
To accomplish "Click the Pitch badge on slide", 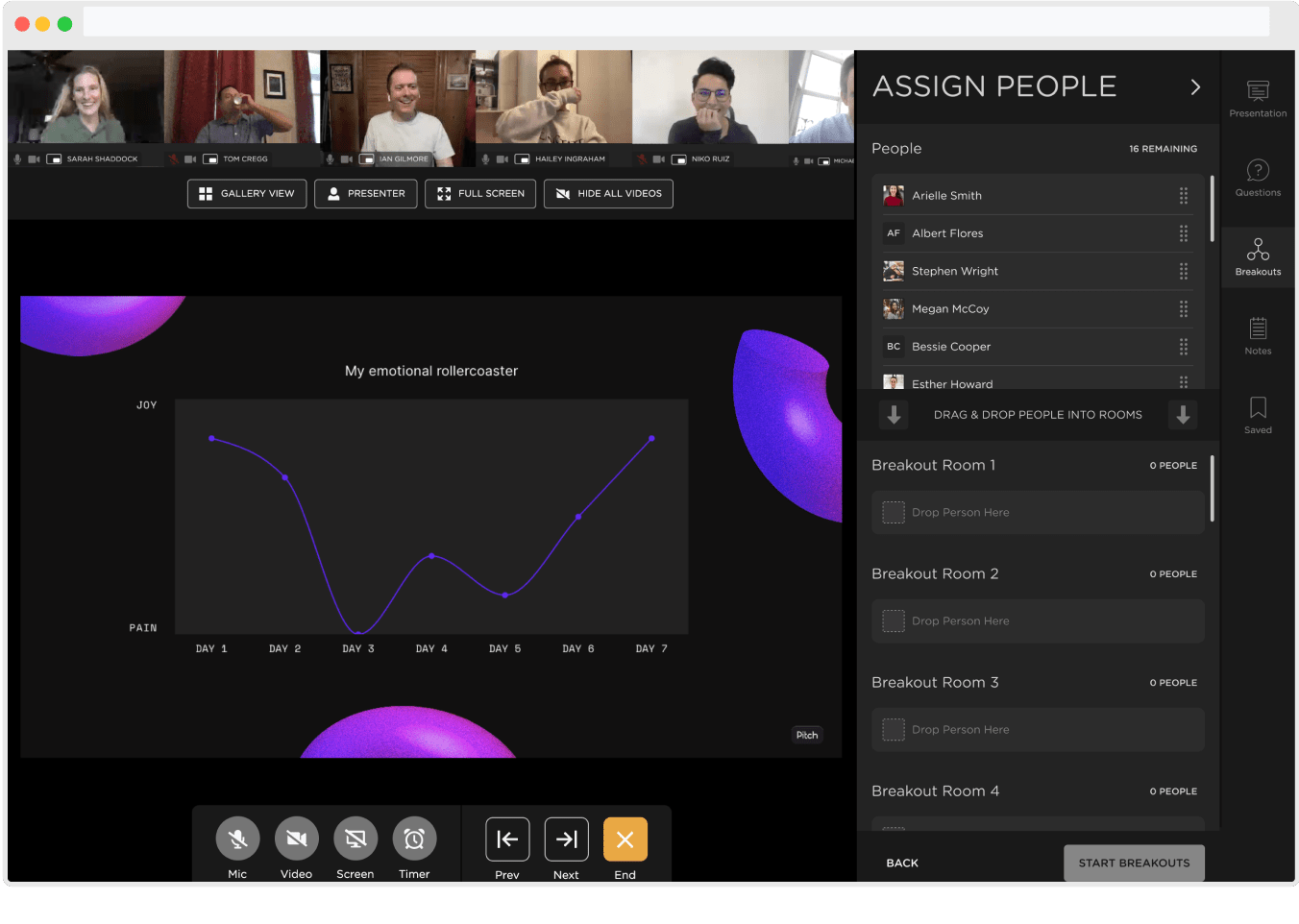I will click(807, 735).
